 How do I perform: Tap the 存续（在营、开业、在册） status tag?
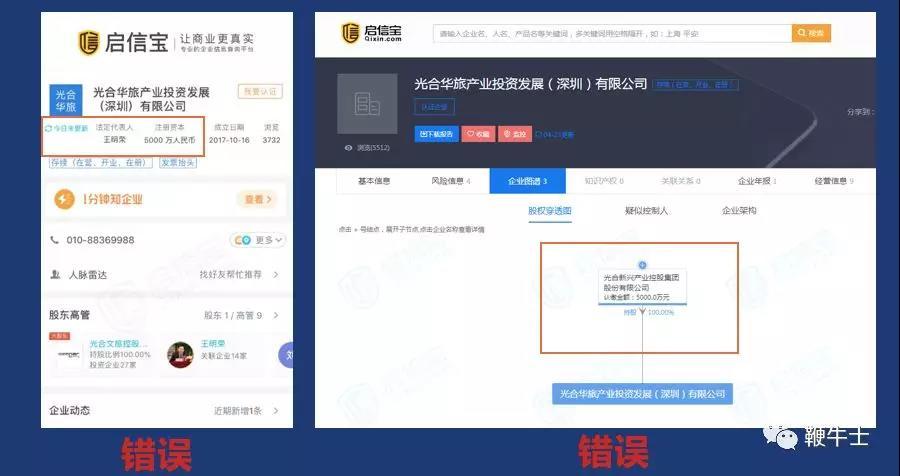[x=101, y=163]
